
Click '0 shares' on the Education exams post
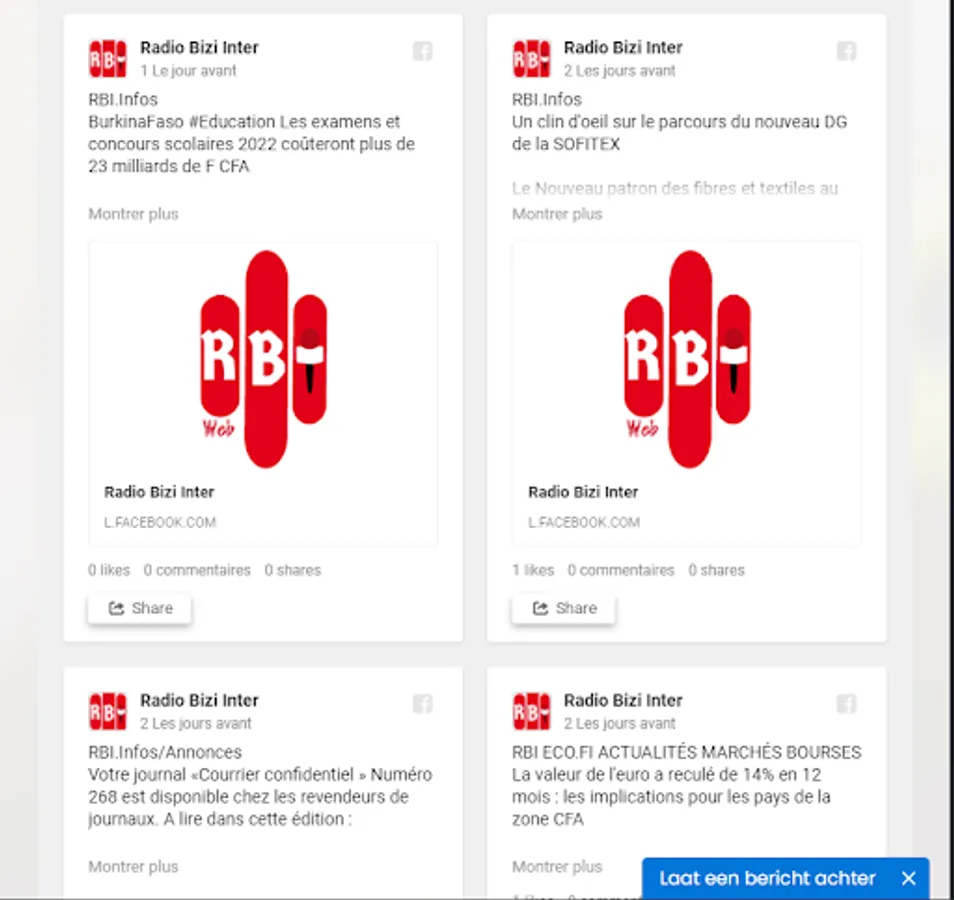293,570
